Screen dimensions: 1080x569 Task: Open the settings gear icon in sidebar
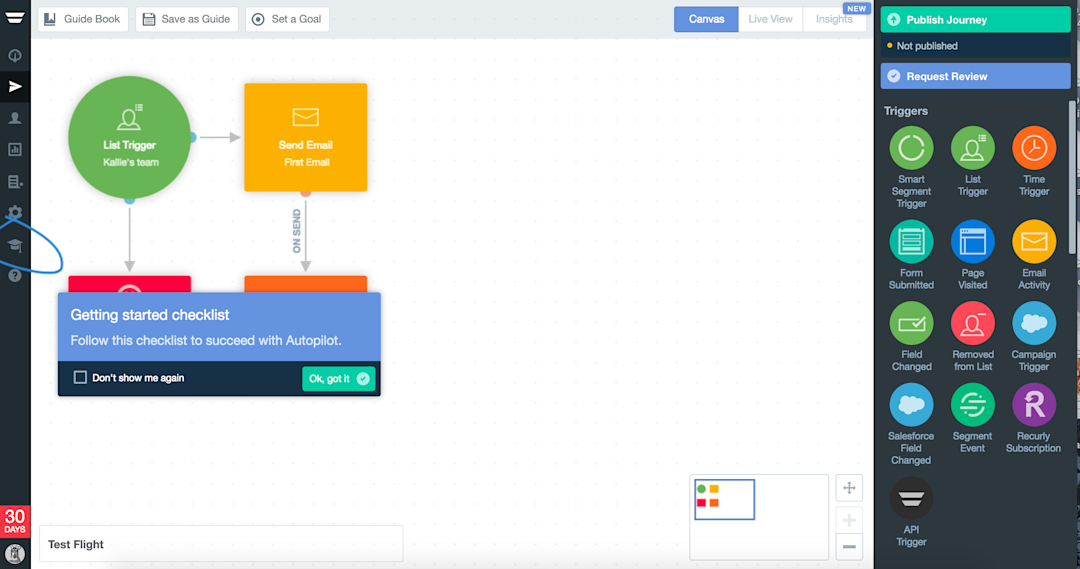[14, 212]
